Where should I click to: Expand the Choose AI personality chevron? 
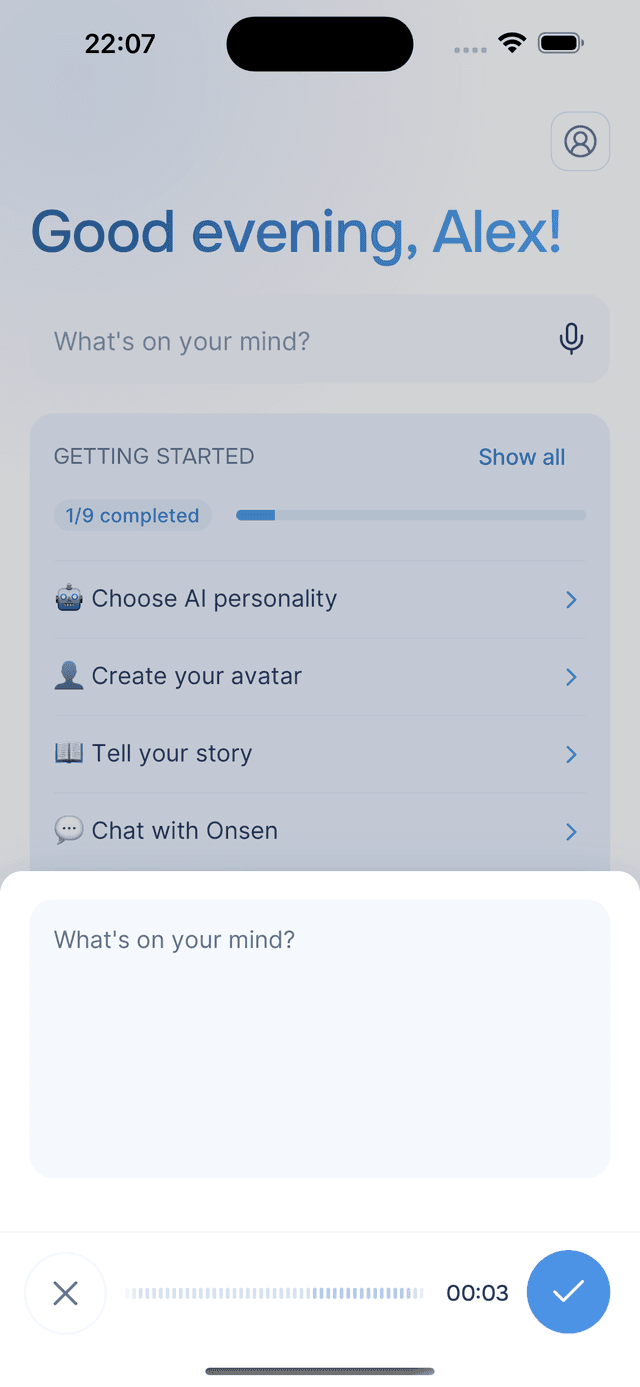click(571, 600)
